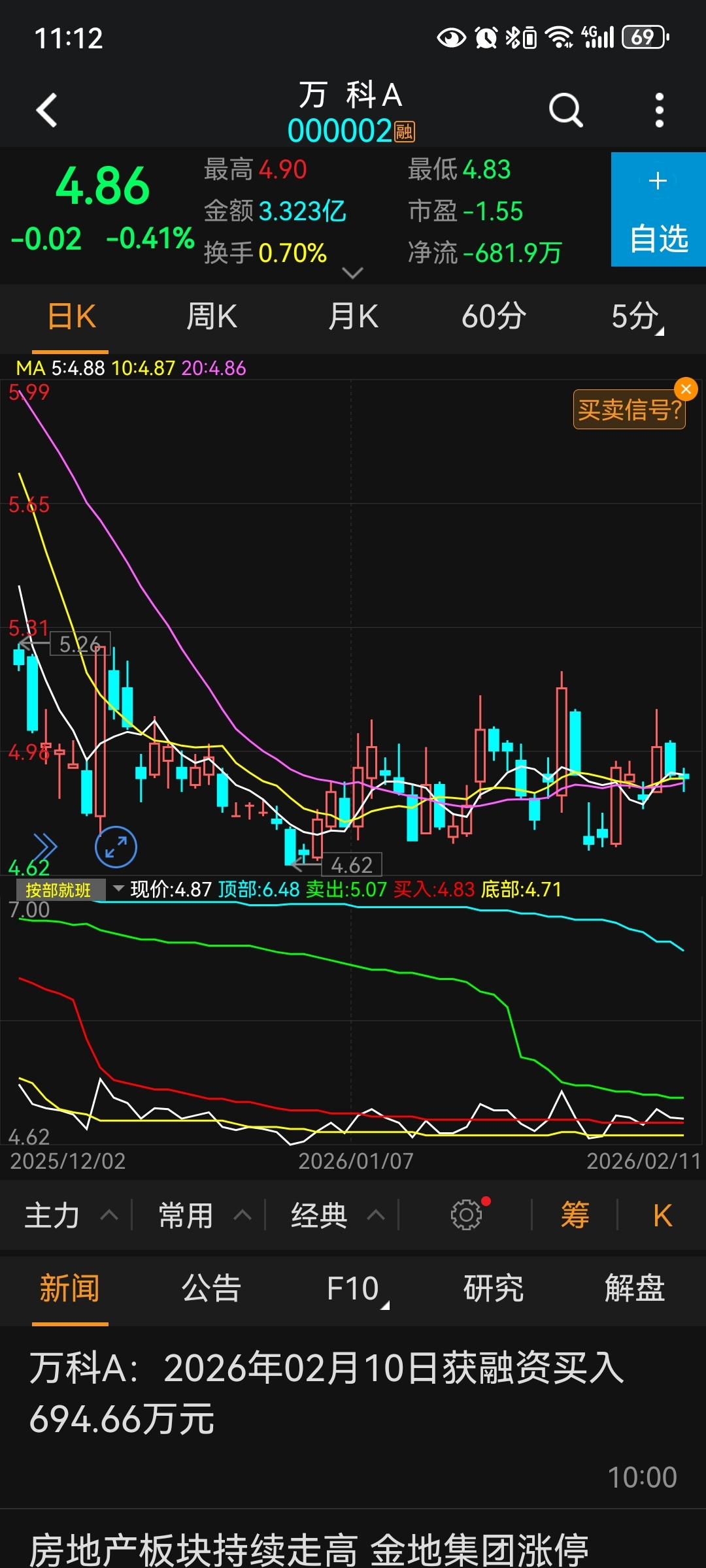This screenshot has width=706, height=1568.
Task: Switch to 日K chart tab
Action: (x=71, y=317)
